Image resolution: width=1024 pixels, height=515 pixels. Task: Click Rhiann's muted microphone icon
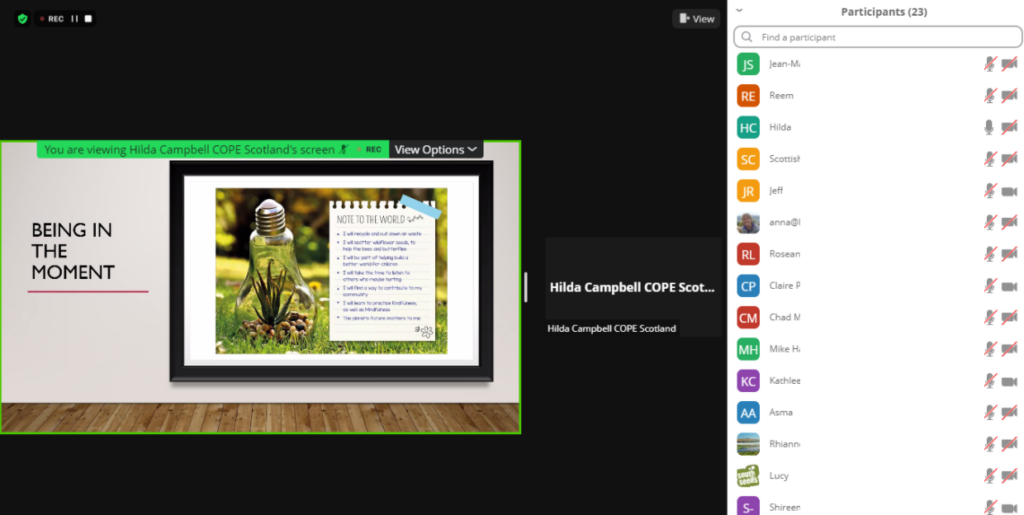tap(990, 444)
